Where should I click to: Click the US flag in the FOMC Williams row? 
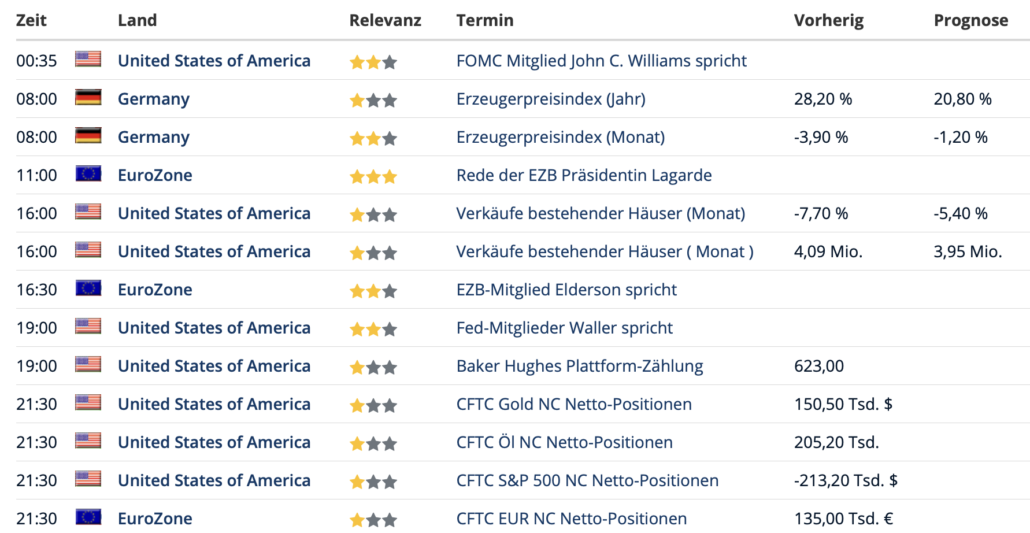(x=88, y=60)
